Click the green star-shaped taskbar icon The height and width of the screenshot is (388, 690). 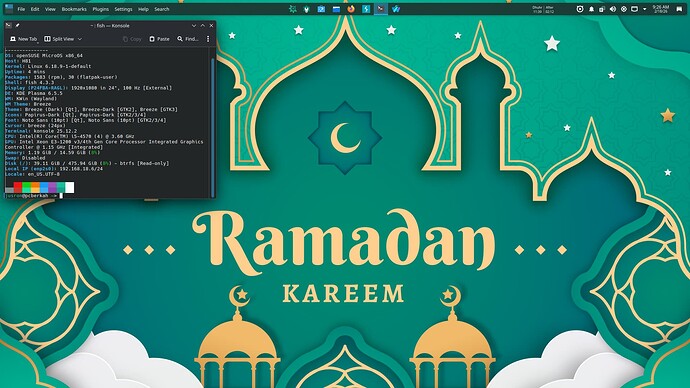pos(292,9)
